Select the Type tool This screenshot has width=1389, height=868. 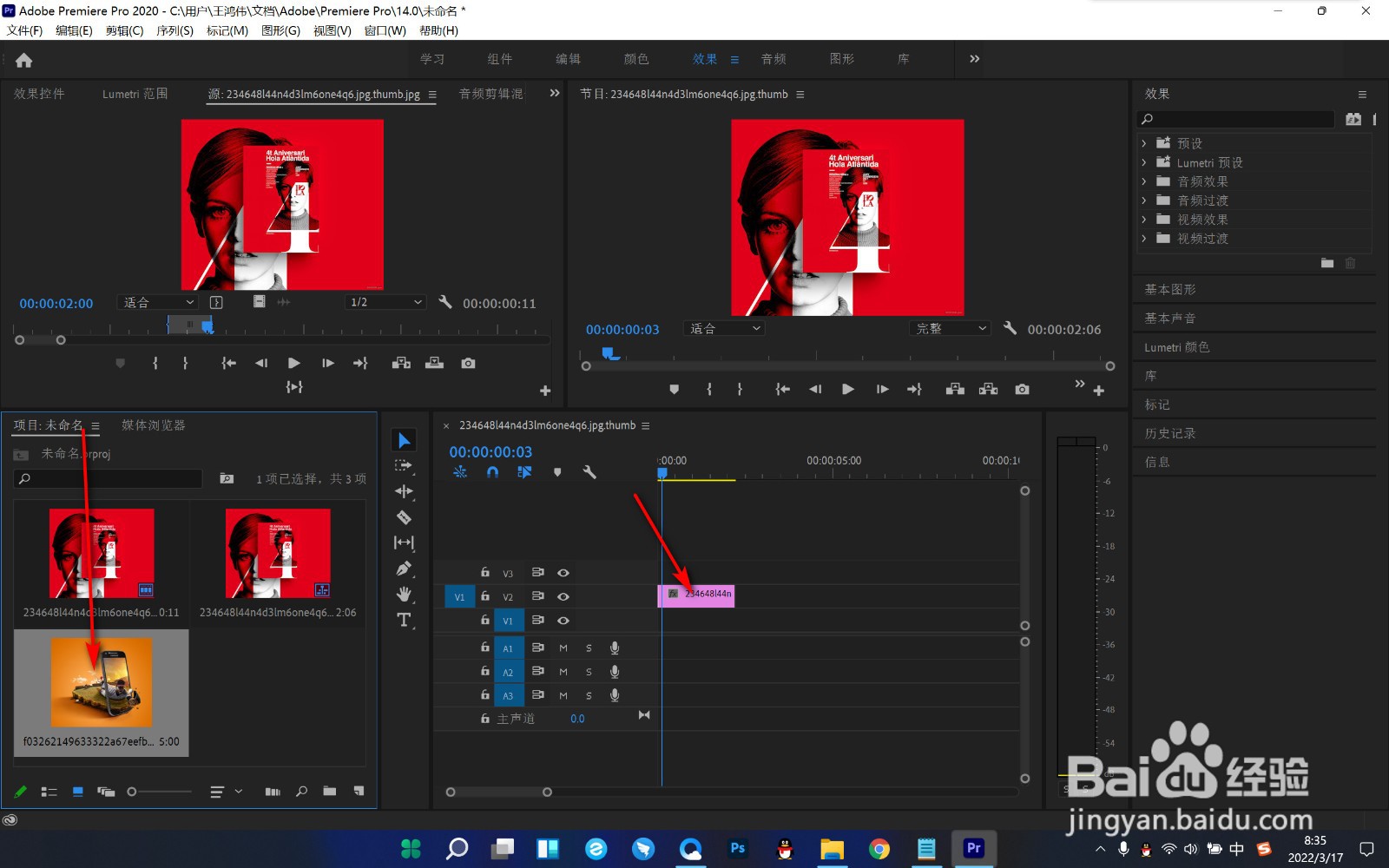(x=404, y=620)
